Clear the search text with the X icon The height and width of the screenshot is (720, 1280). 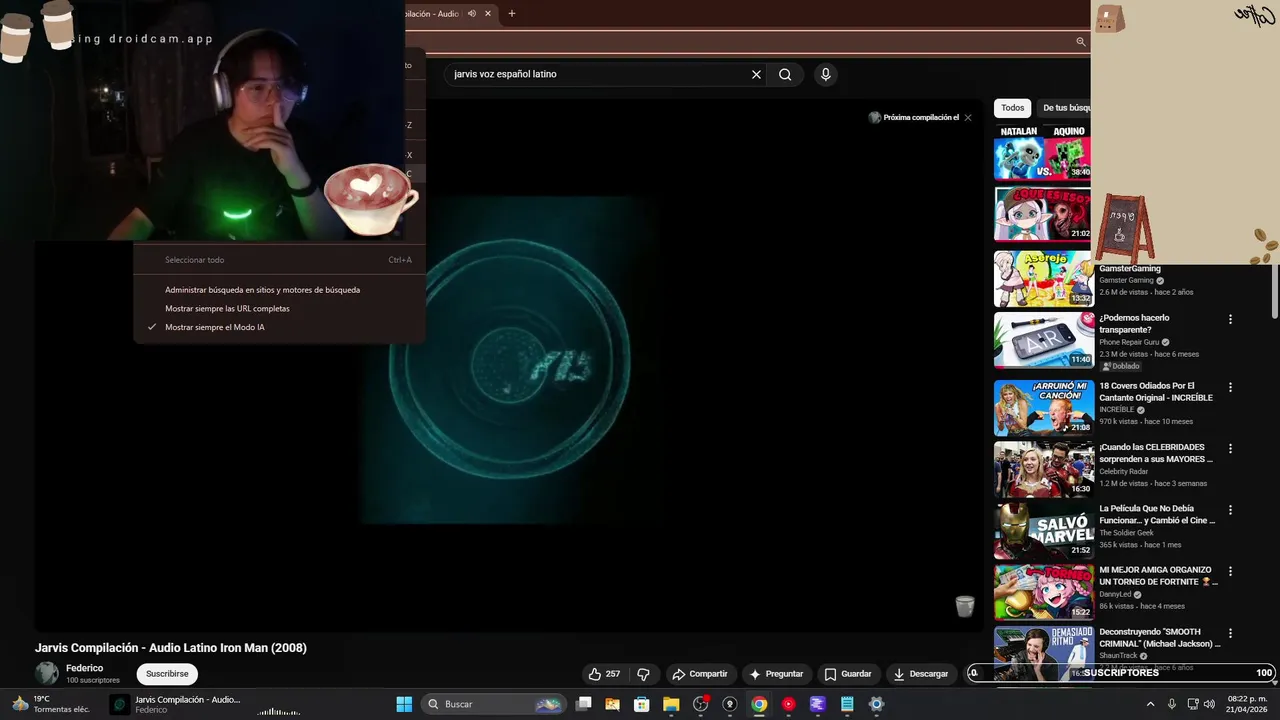[756, 74]
